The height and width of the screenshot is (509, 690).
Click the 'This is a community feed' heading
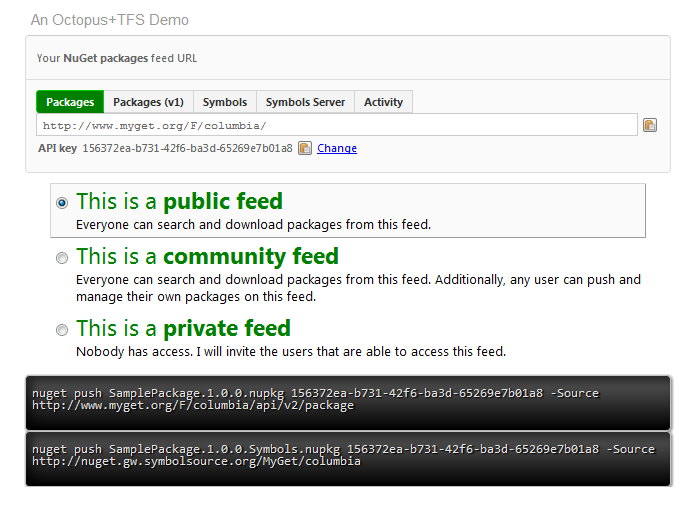(x=207, y=256)
